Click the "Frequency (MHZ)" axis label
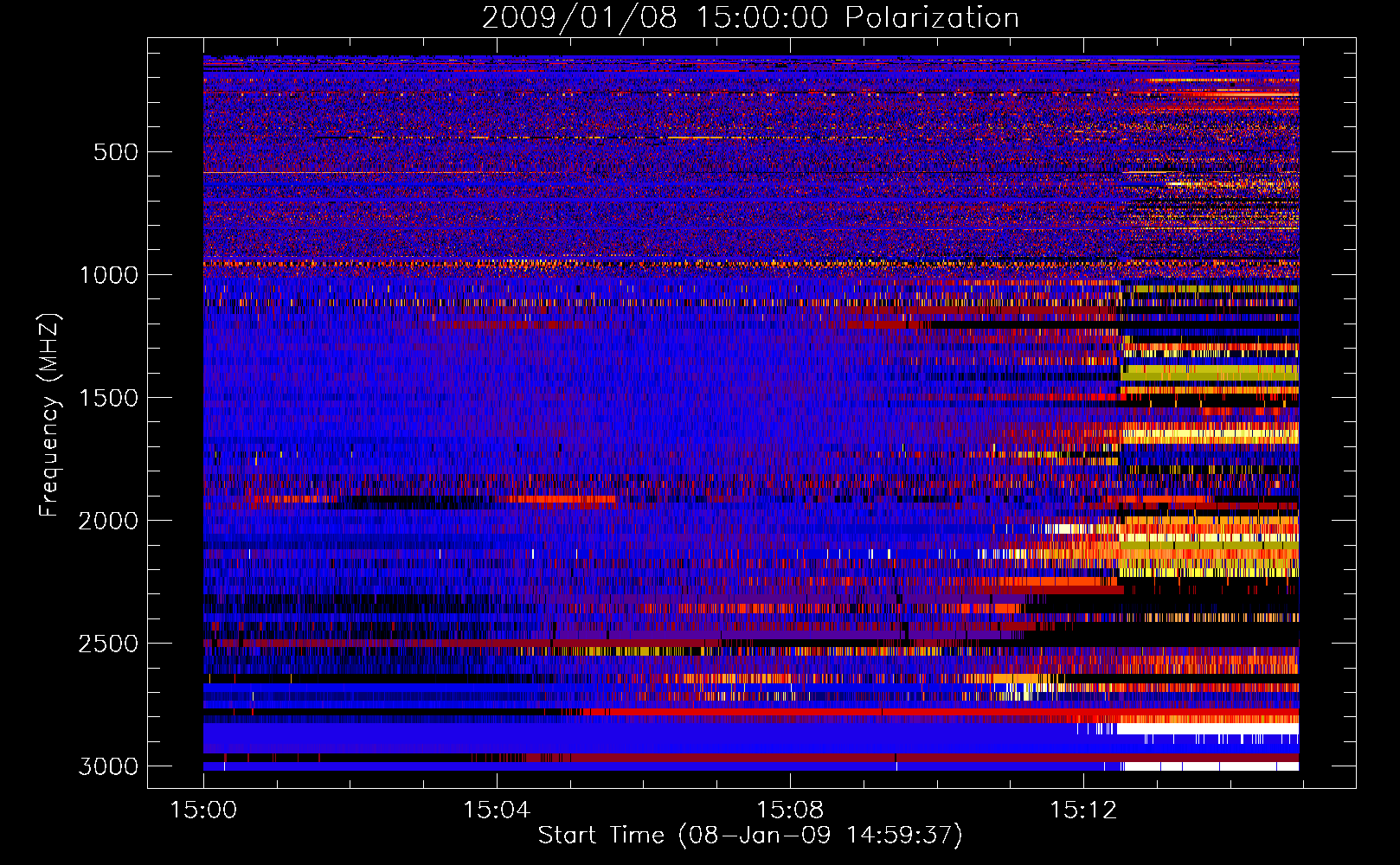The image size is (1400, 865). pos(49,415)
